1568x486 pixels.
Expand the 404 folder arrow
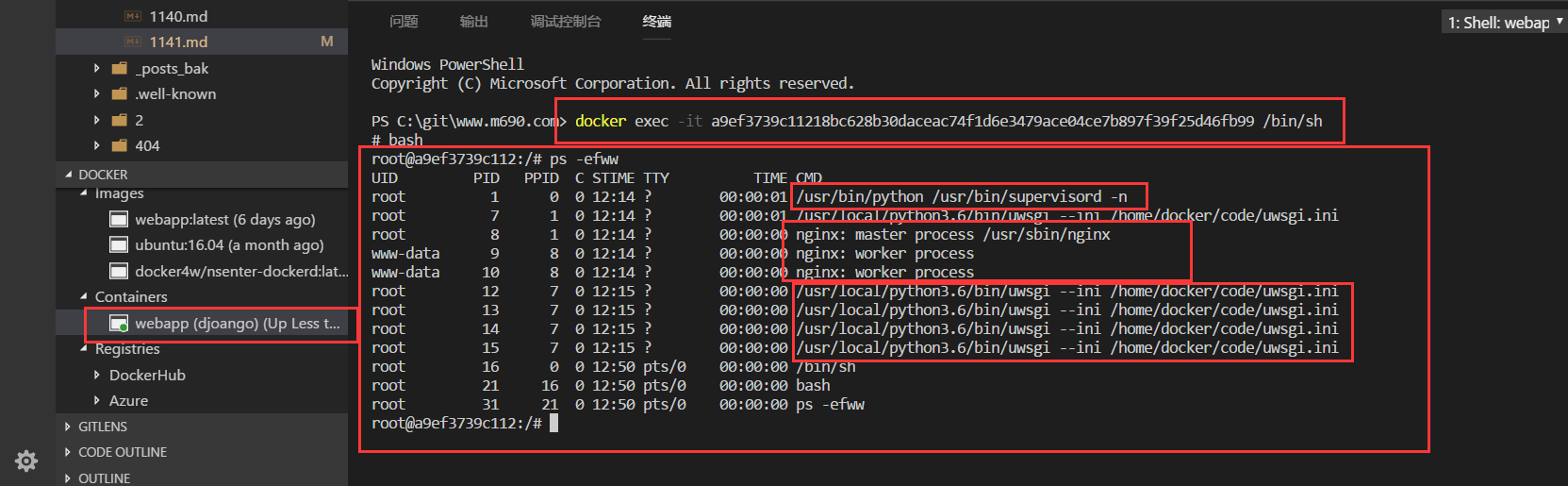96,145
